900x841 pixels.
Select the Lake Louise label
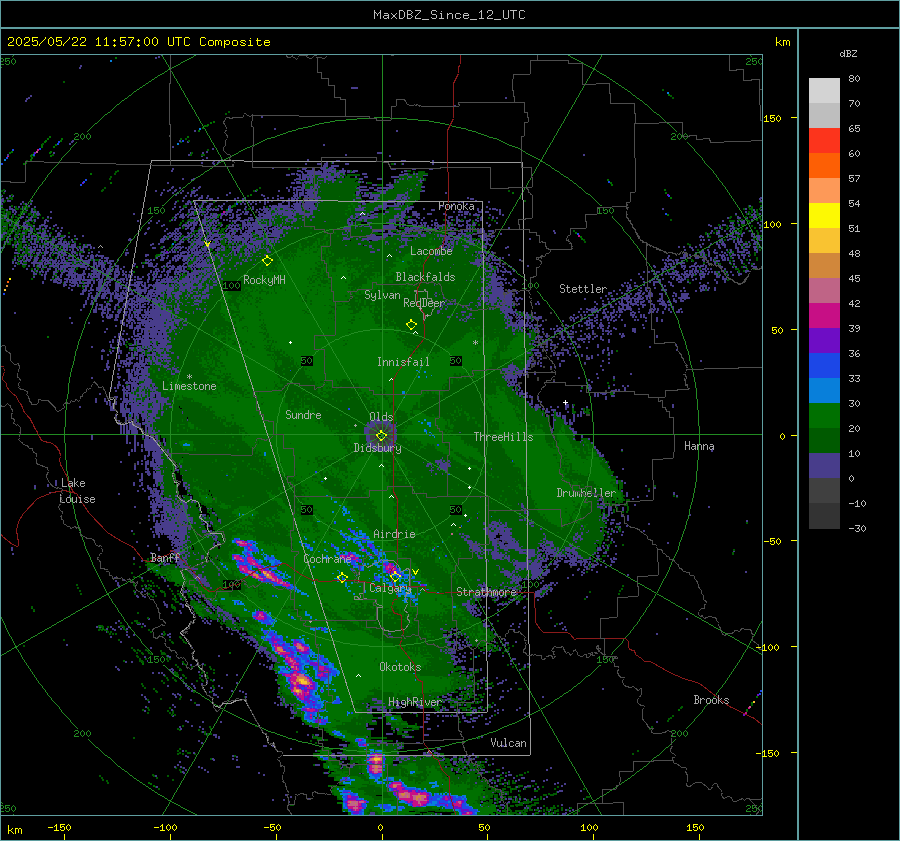[77, 491]
